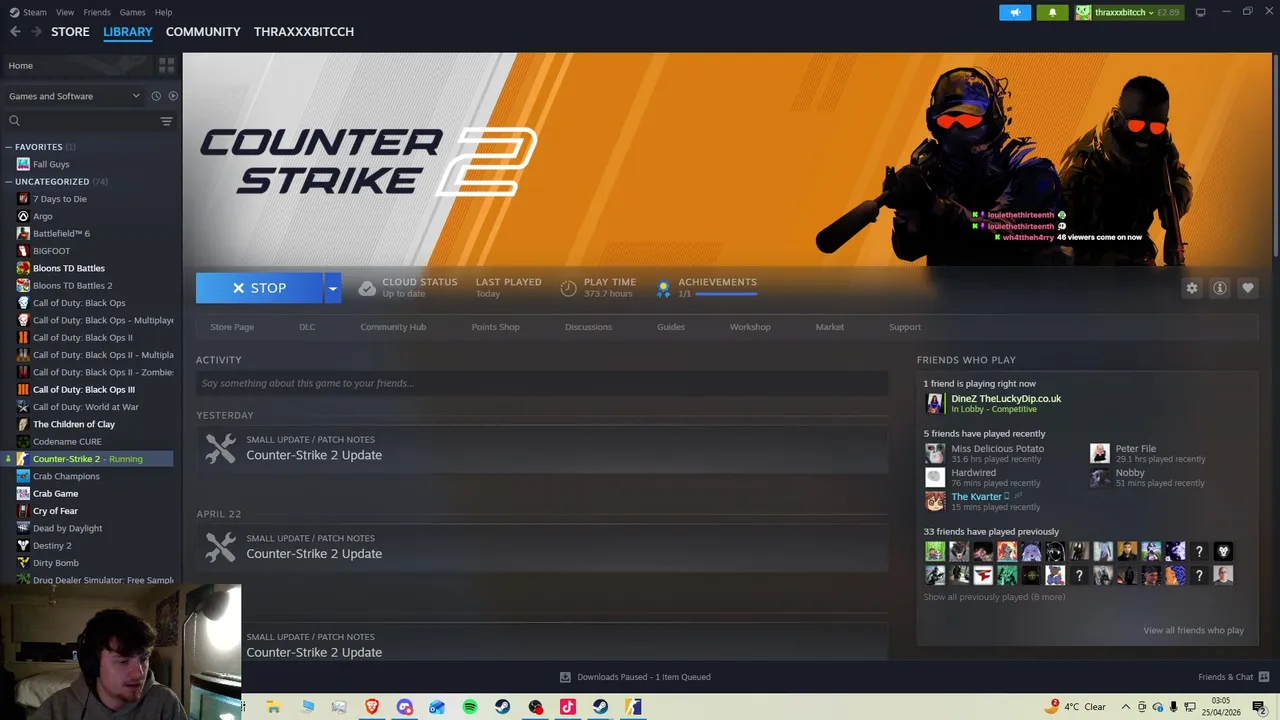Open the Discussions link
Image resolution: width=1280 pixels, height=720 pixels.
588,327
